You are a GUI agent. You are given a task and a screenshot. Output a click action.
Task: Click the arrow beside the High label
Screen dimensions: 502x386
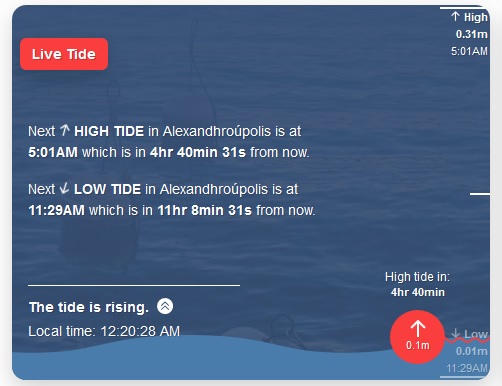(x=455, y=16)
